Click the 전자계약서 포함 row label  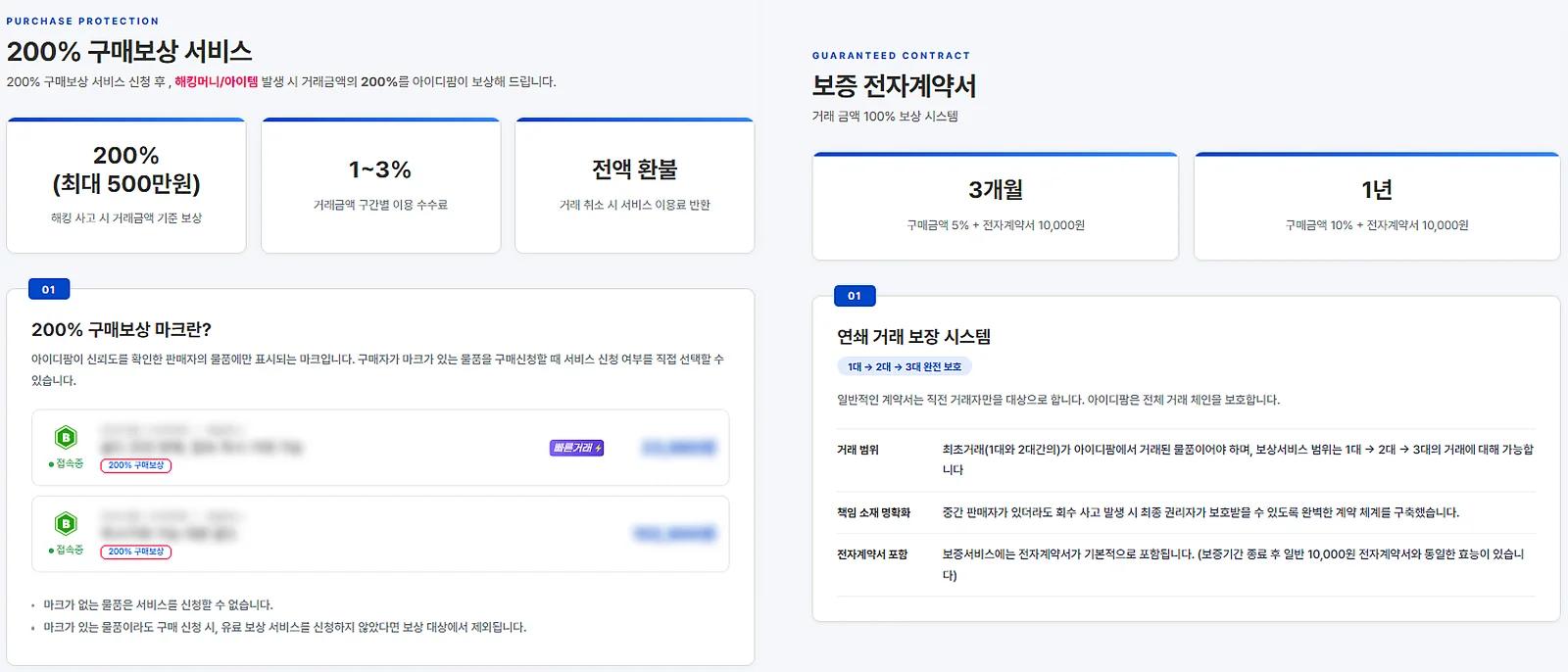pyautogui.click(x=872, y=554)
